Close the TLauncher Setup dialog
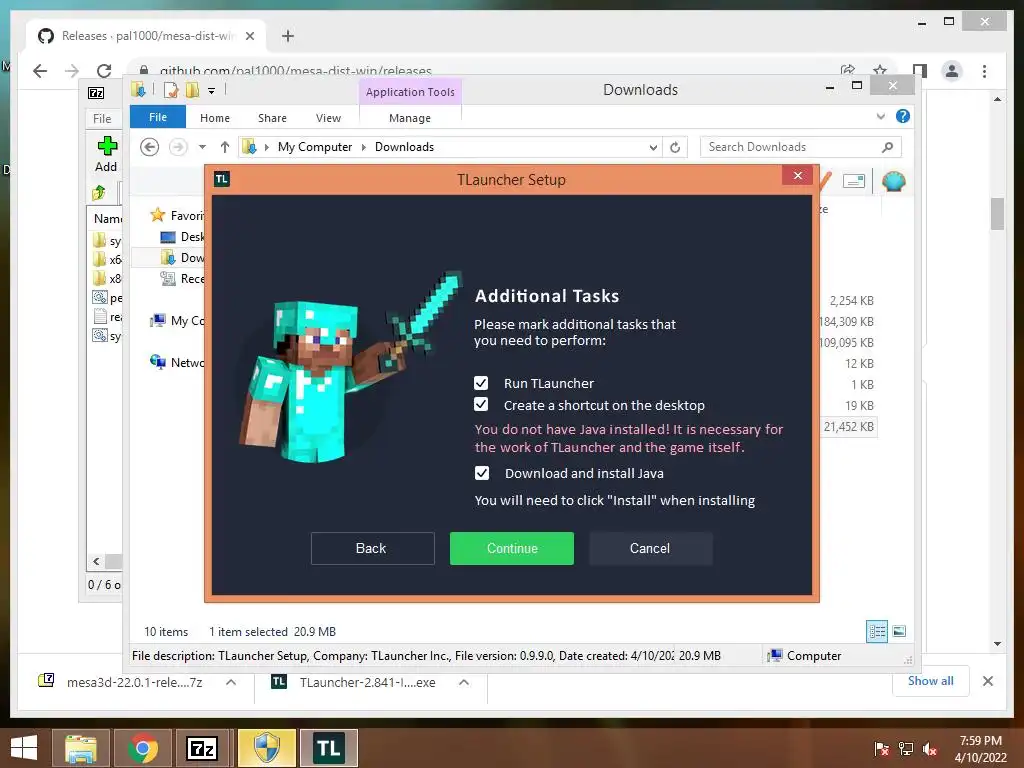 pyautogui.click(x=797, y=175)
